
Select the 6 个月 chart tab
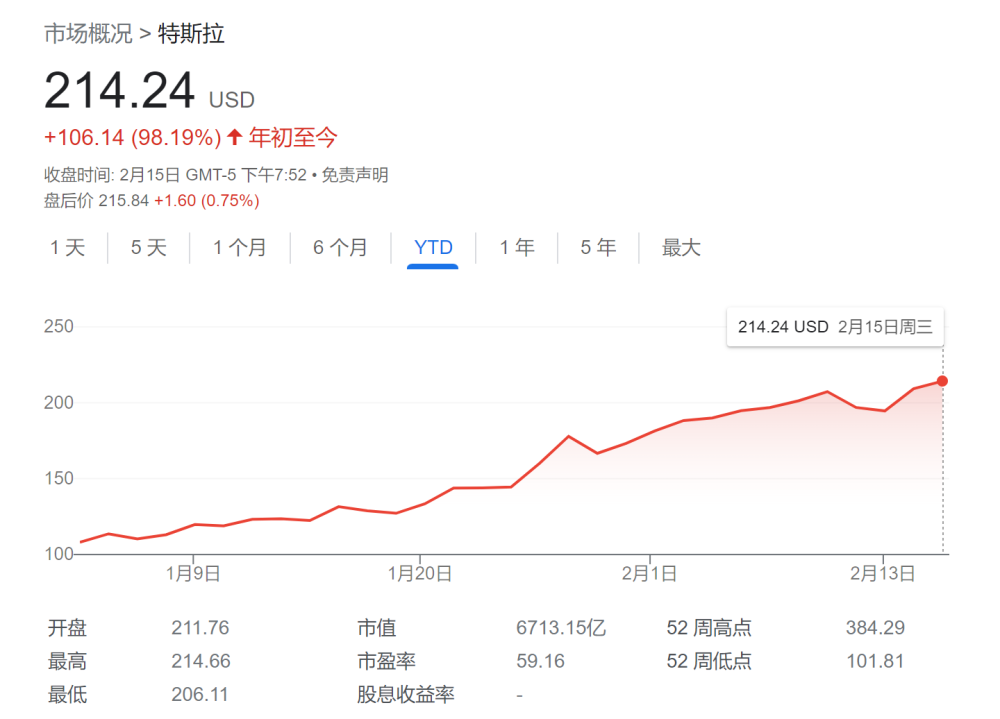(x=340, y=248)
